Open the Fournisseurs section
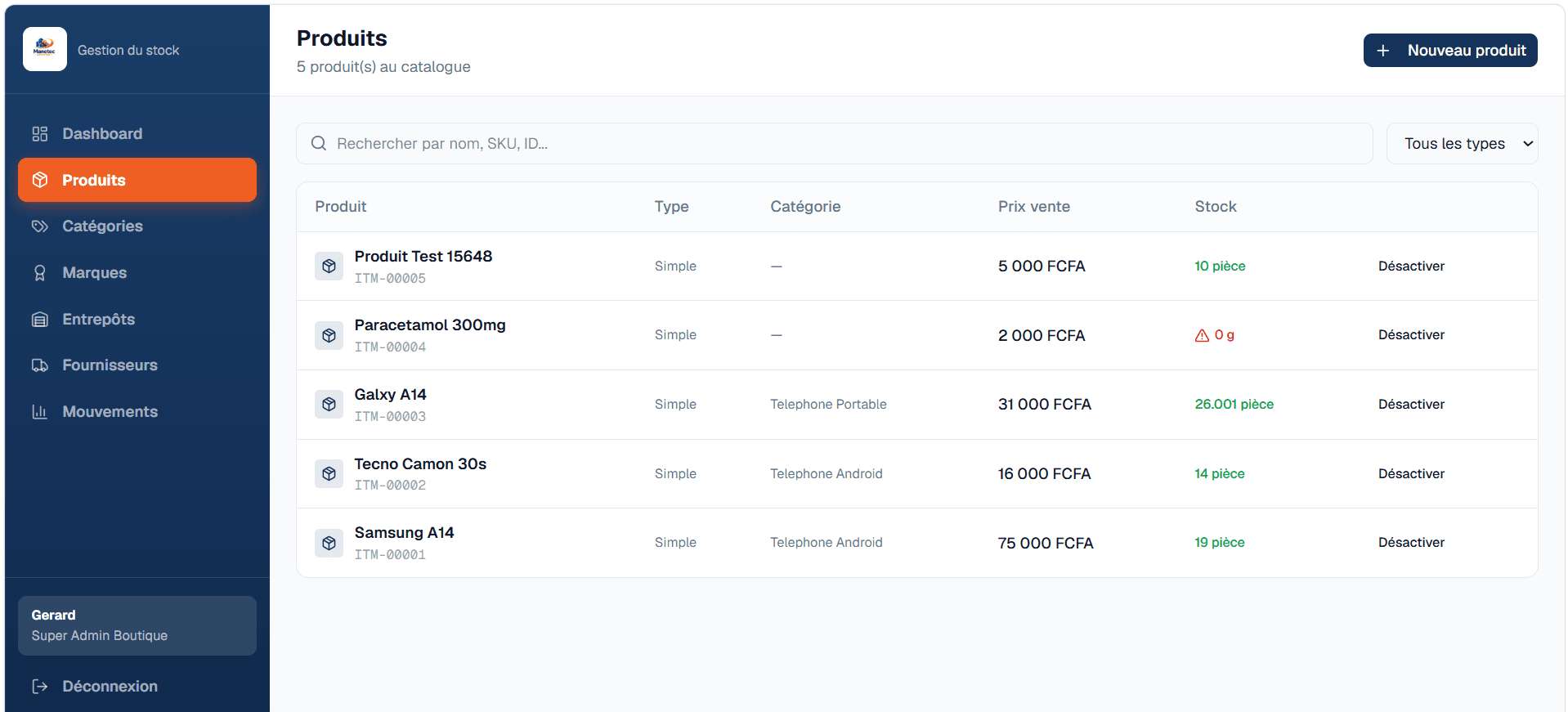Image resolution: width=1568 pixels, height=712 pixels. pos(137,365)
